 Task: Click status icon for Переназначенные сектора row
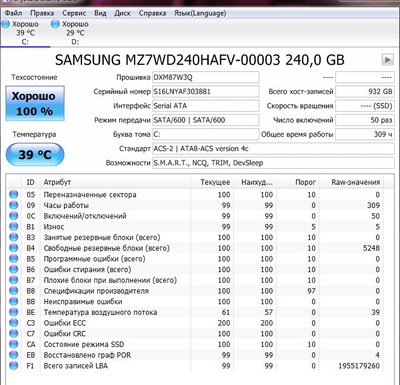[x=14, y=195]
